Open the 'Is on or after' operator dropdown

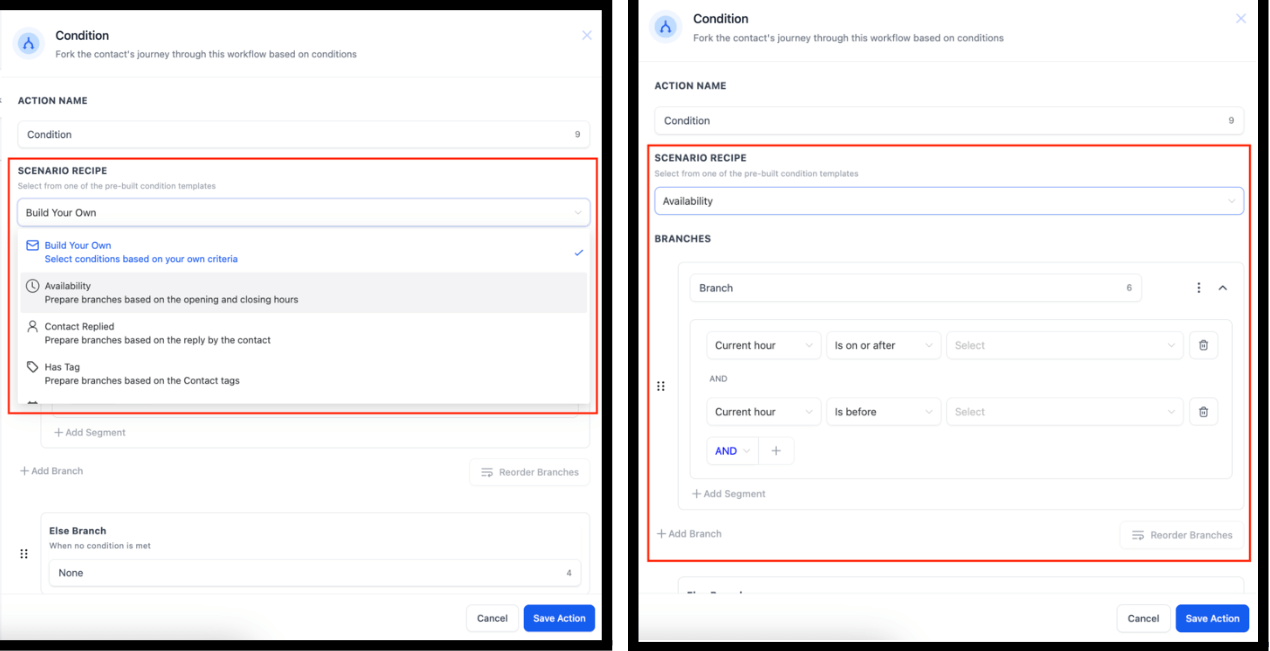(883, 345)
